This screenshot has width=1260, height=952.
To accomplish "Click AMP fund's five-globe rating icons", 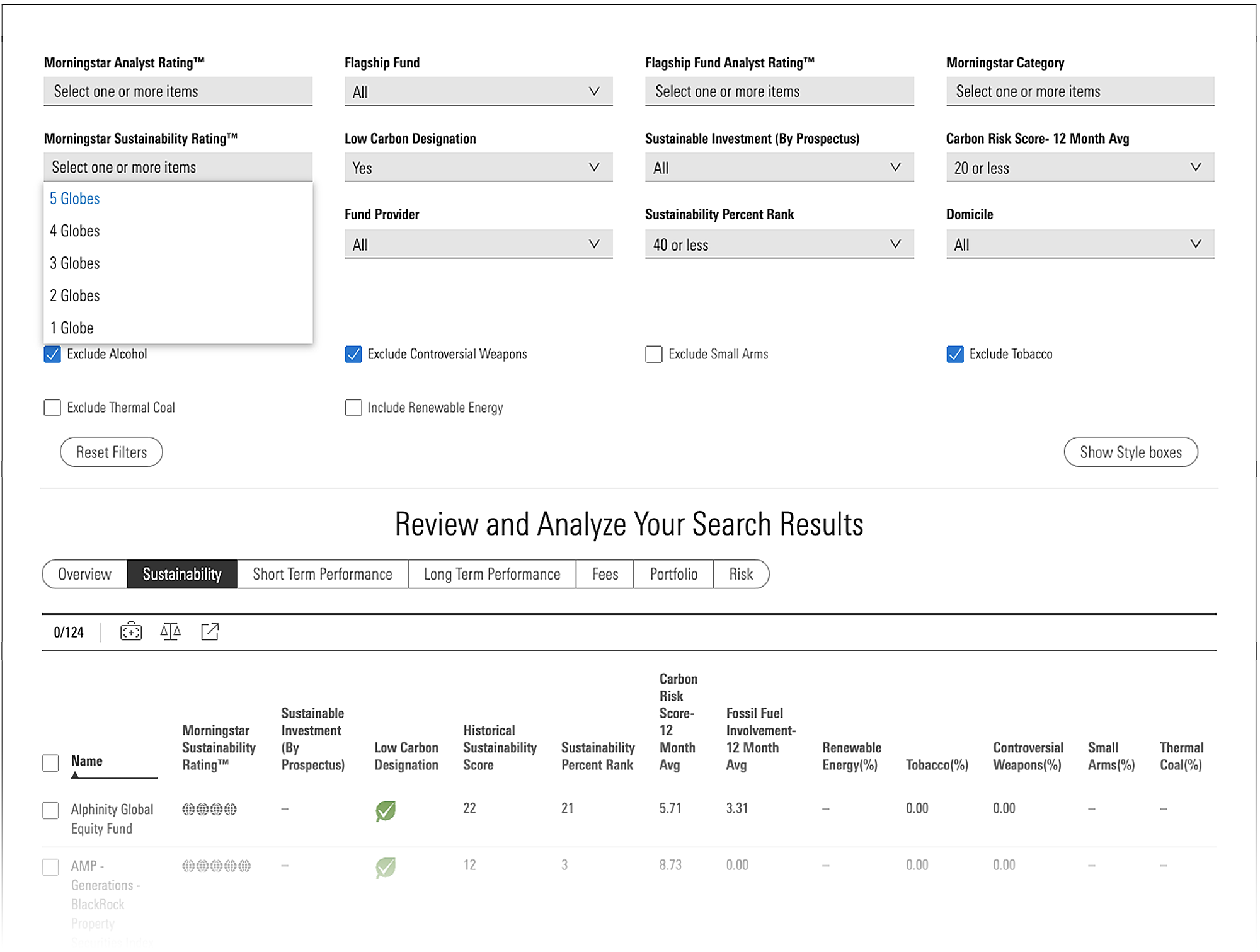I will [x=216, y=866].
